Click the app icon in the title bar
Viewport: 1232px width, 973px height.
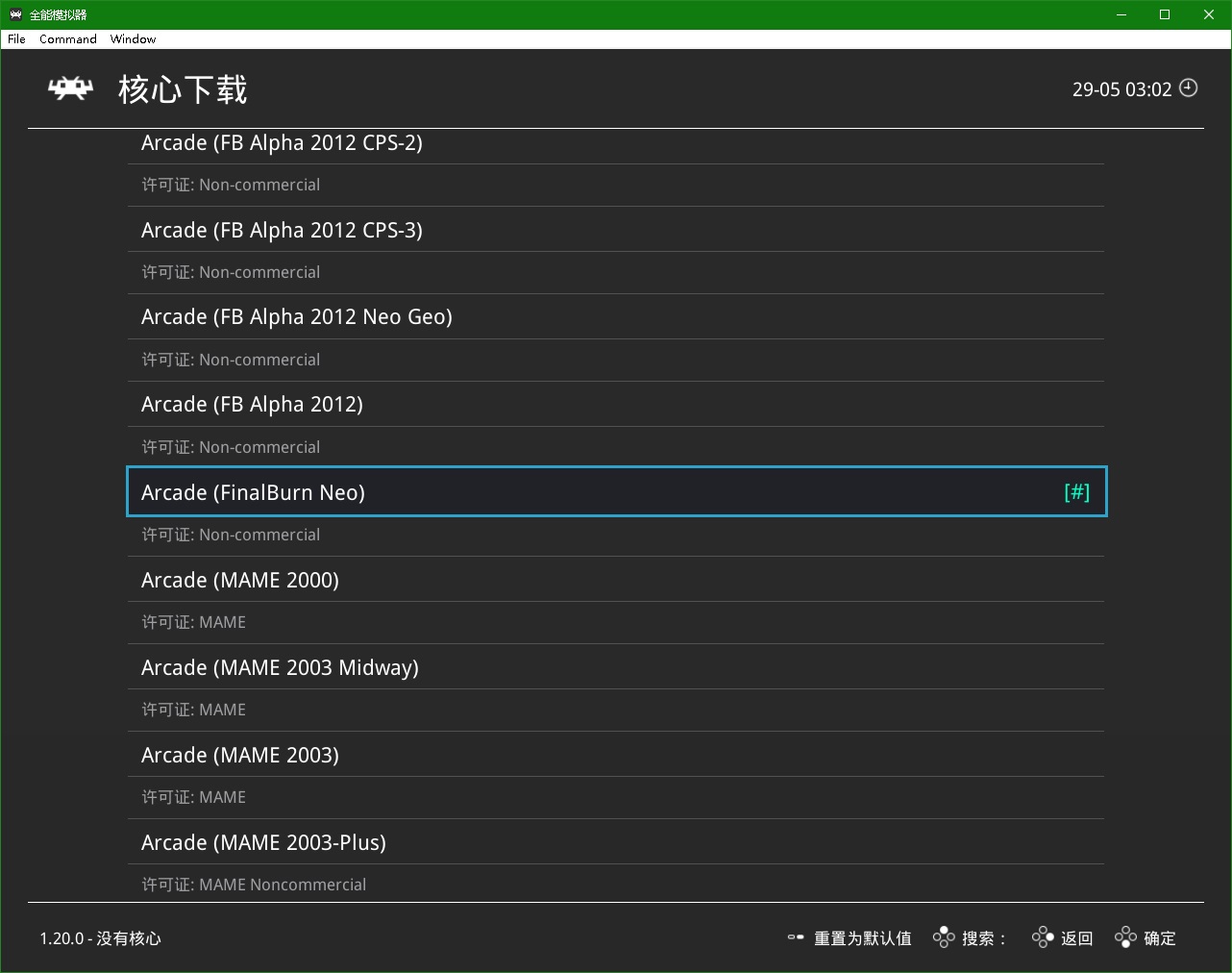(15, 14)
